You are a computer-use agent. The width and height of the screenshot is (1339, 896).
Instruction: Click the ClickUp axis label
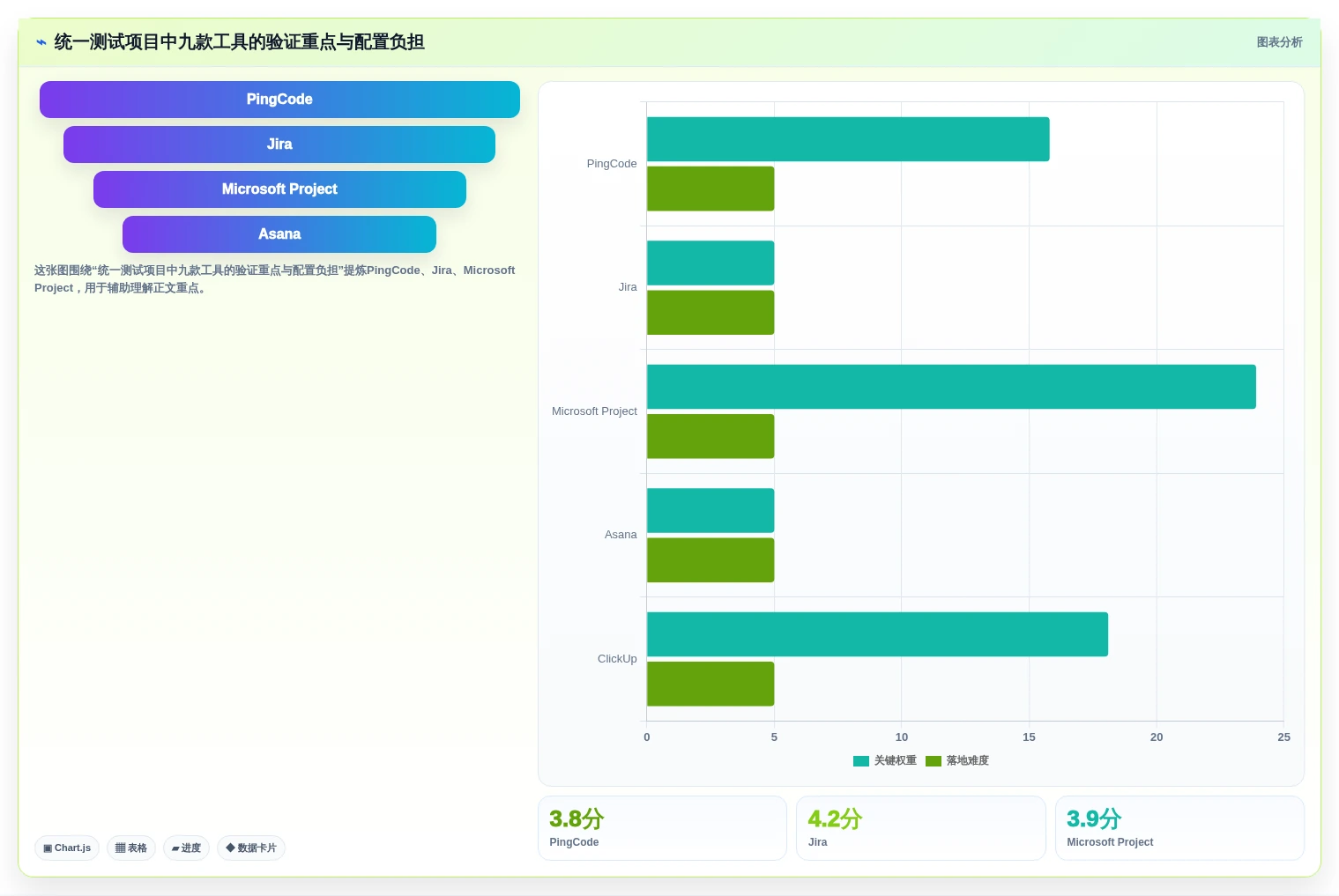617,659
